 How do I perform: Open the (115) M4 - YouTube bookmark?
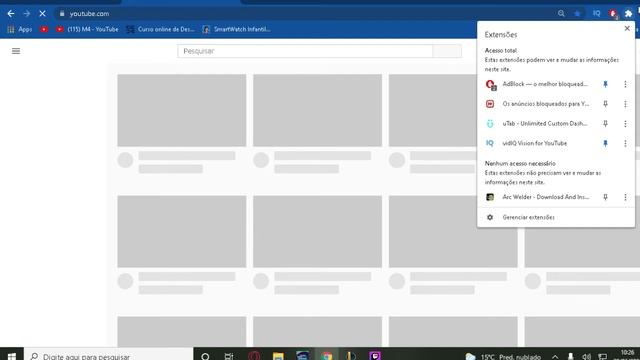[87, 29]
